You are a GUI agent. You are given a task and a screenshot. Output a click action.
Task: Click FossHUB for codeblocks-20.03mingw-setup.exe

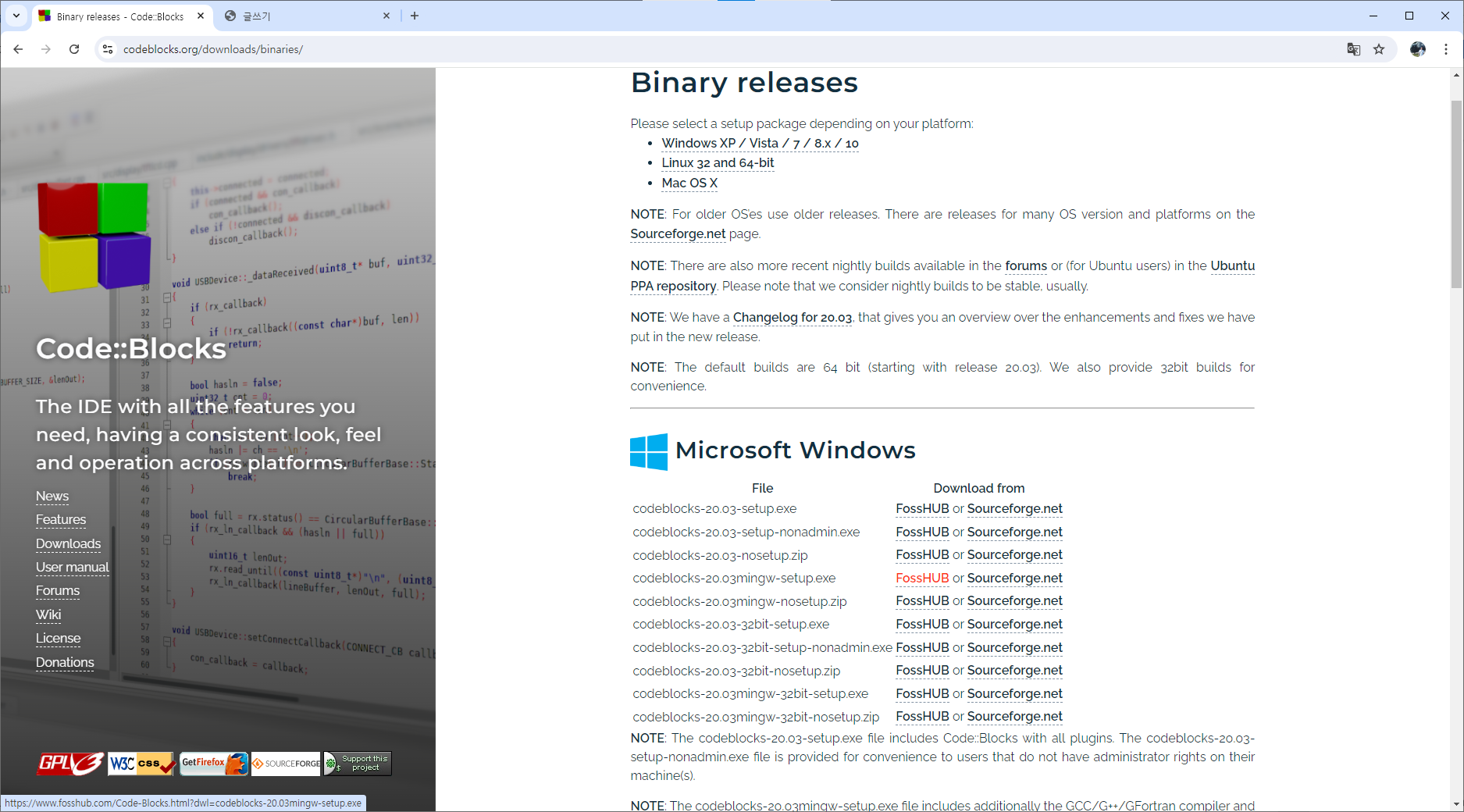(922, 579)
